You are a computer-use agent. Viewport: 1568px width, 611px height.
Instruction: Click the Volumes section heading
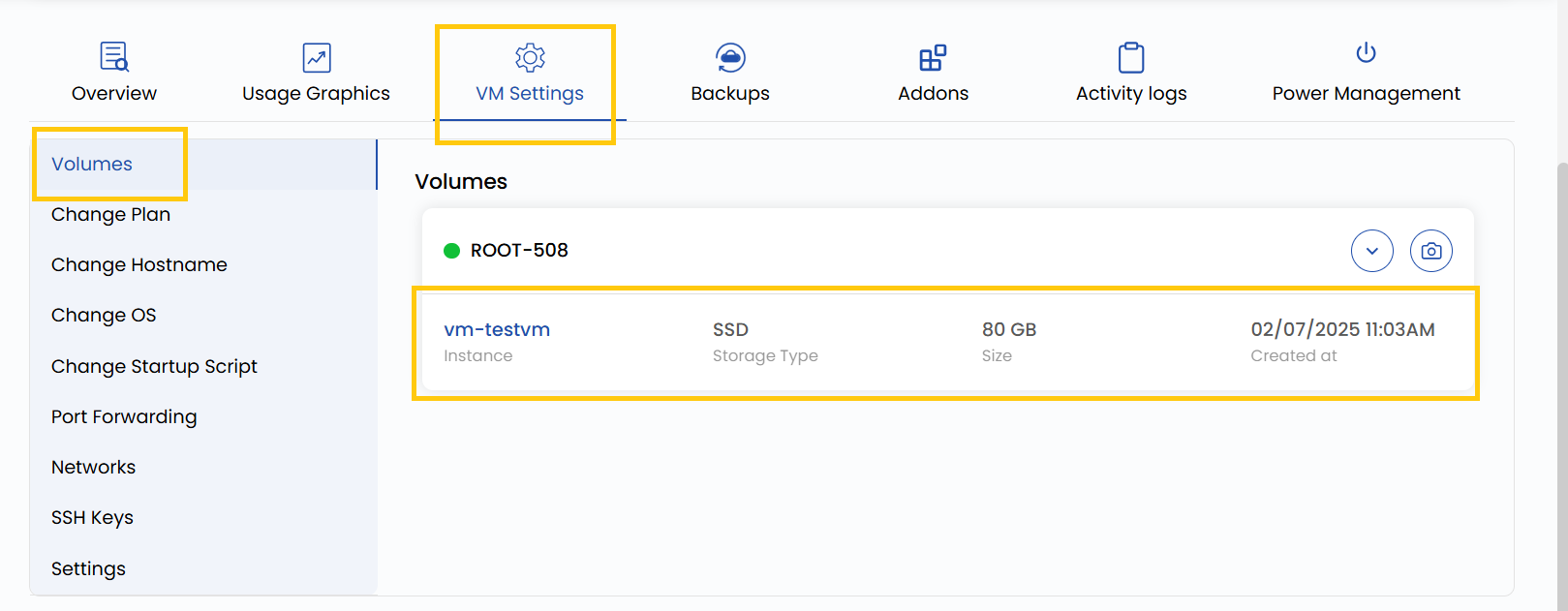(x=461, y=181)
